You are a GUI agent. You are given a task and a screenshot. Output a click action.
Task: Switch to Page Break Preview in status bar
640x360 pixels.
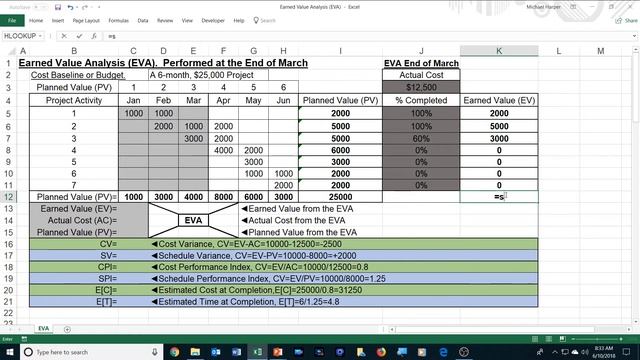coord(562,339)
